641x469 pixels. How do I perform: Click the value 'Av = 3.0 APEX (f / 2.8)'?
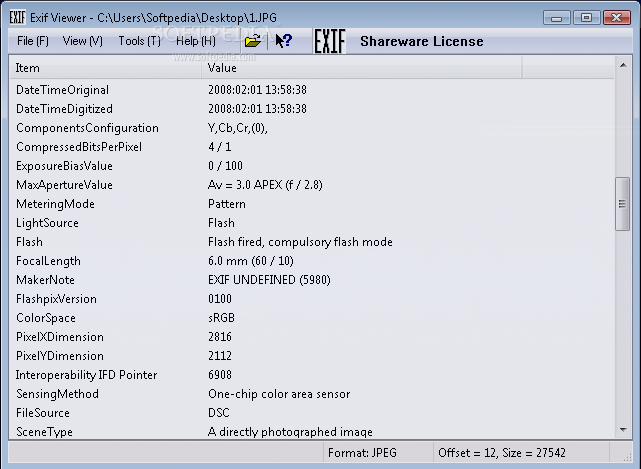265,185
